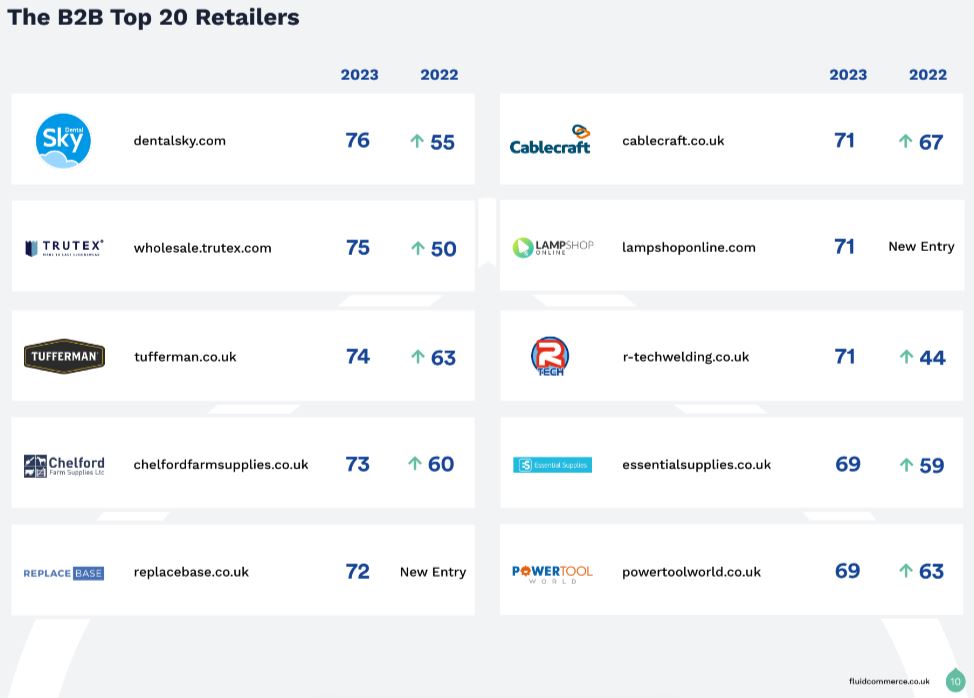The image size is (974, 698).
Task: Select the chelfordfarmsupplies.co.uk domain text
Action: click(x=221, y=465)
